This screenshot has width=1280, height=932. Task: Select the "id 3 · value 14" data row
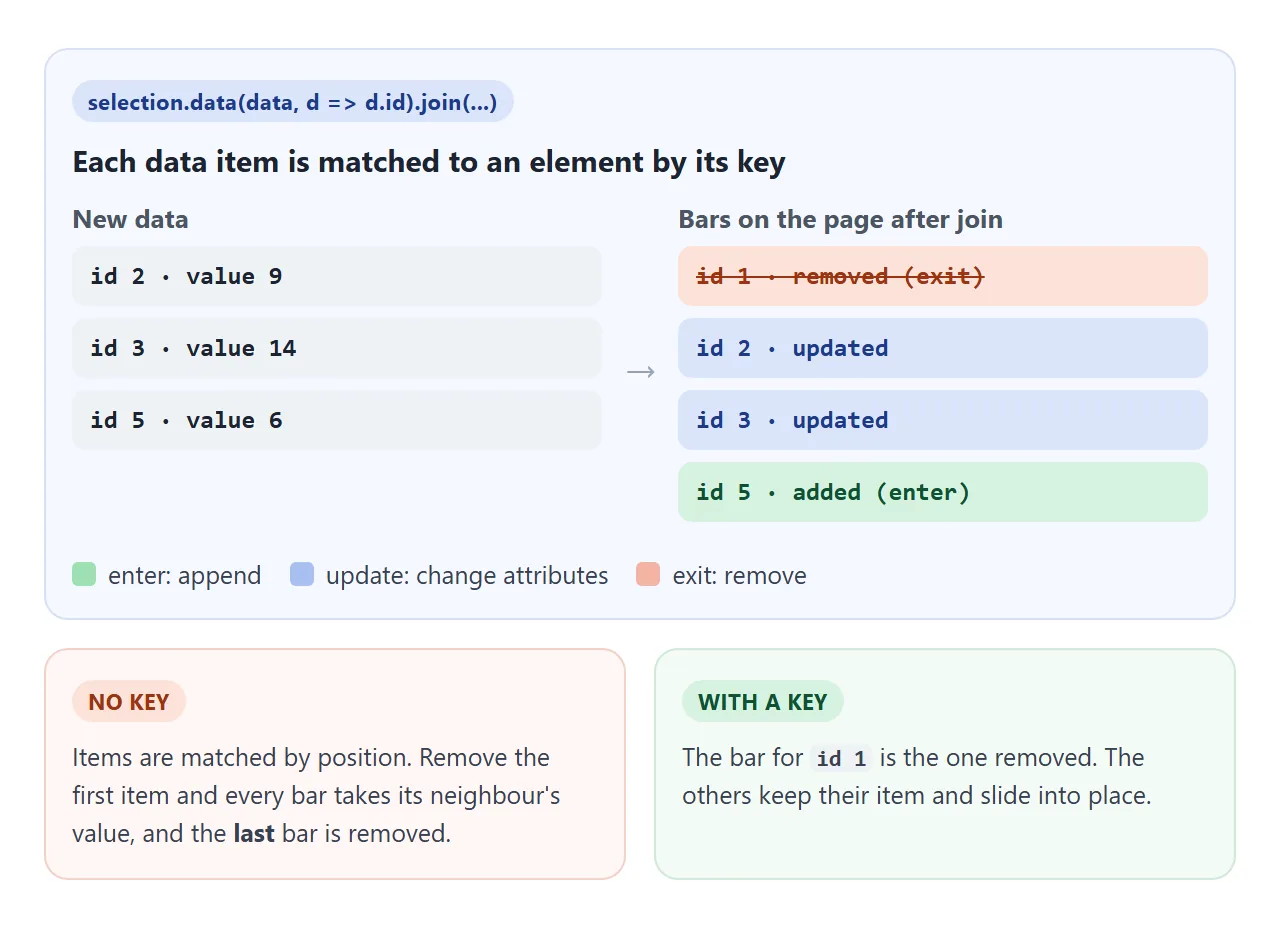[337, 348]
